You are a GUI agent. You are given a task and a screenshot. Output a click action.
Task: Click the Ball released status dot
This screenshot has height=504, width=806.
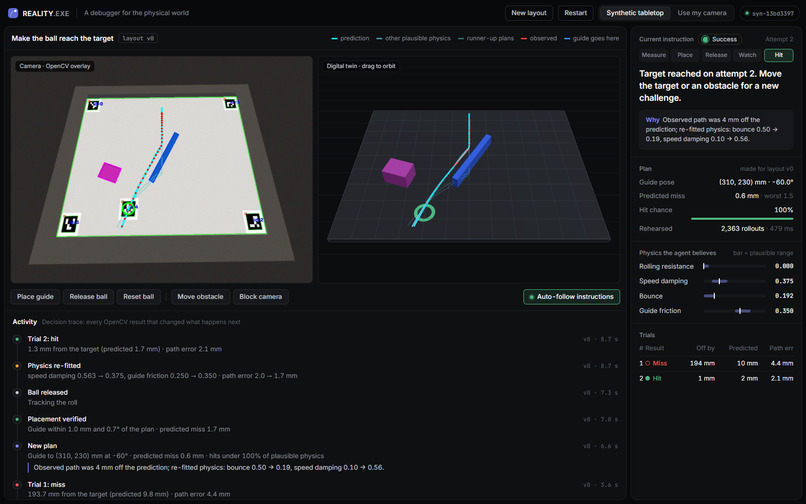17,393
